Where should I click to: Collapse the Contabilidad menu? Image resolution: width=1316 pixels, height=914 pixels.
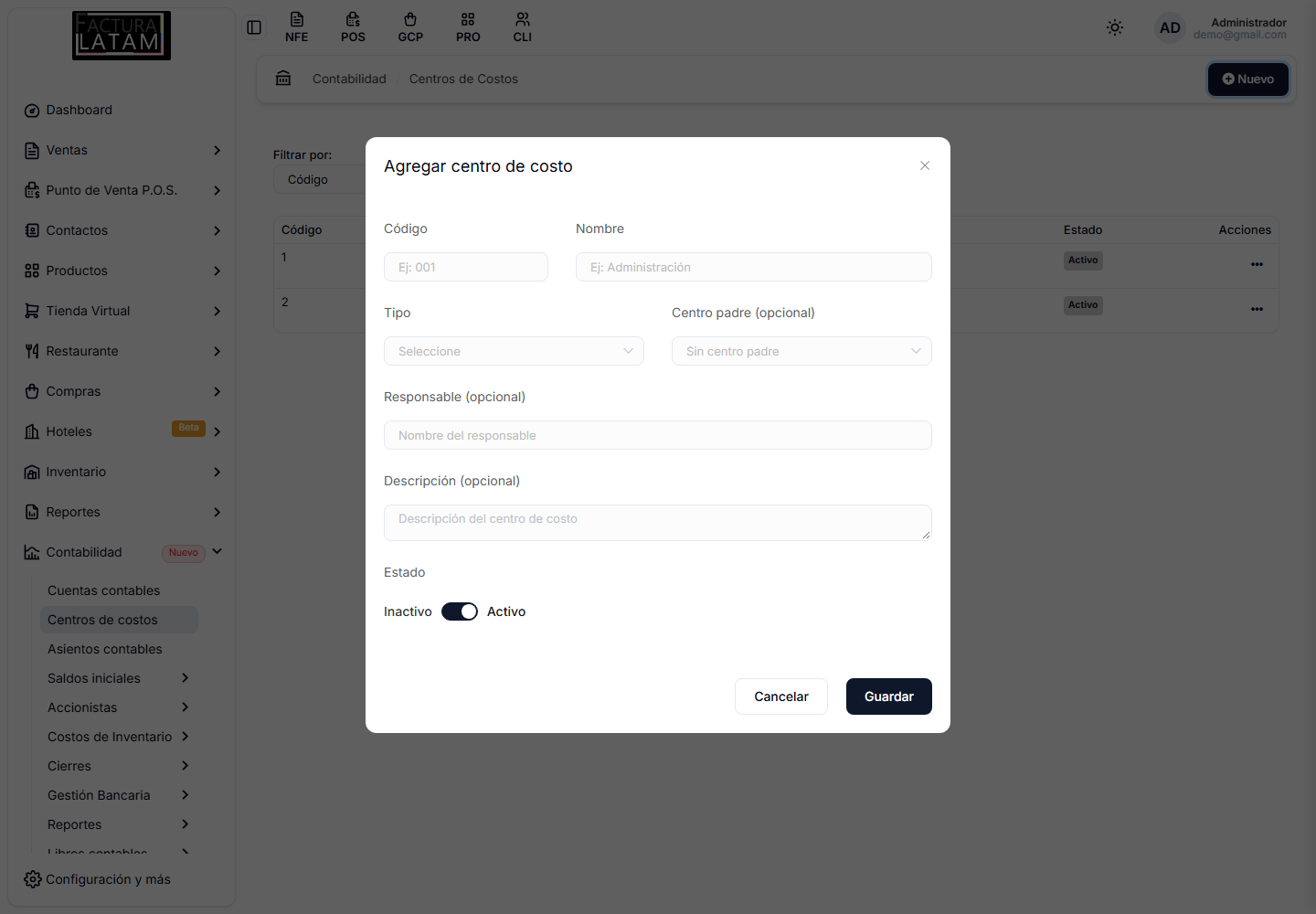[x=217, y=552]
